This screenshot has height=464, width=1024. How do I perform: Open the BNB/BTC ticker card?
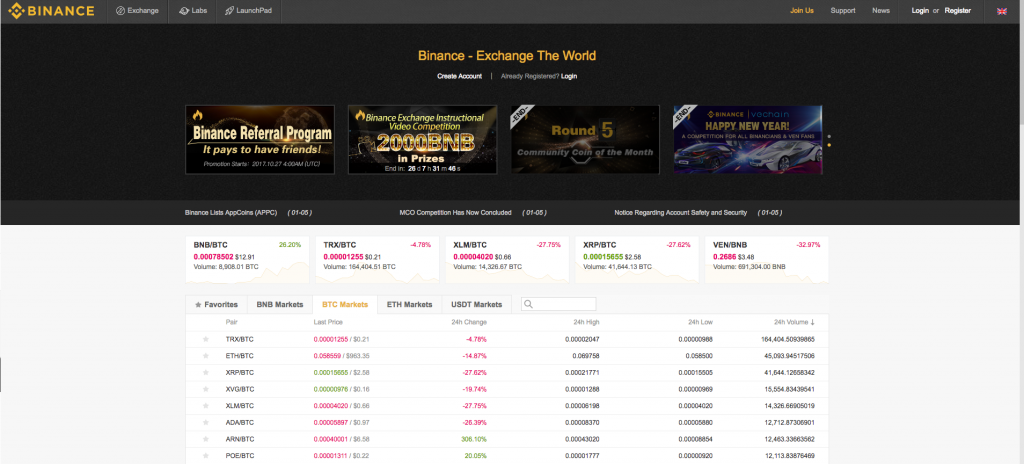coord(247,257)
